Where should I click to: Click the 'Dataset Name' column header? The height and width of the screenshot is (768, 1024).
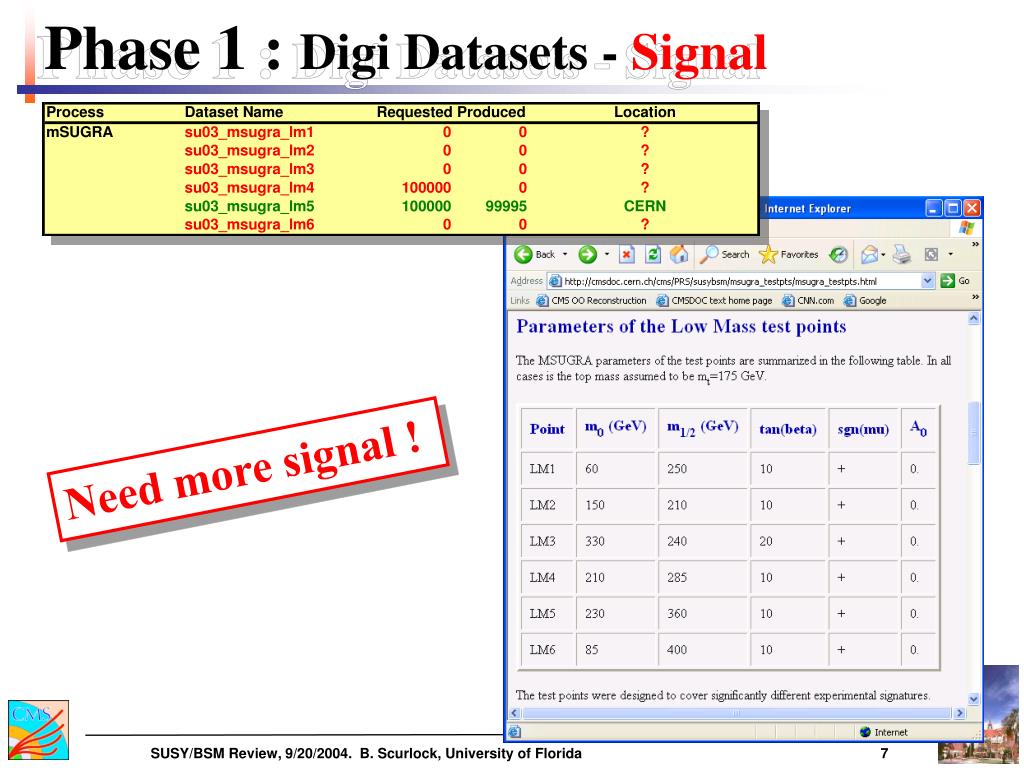(x=234, y=112)
